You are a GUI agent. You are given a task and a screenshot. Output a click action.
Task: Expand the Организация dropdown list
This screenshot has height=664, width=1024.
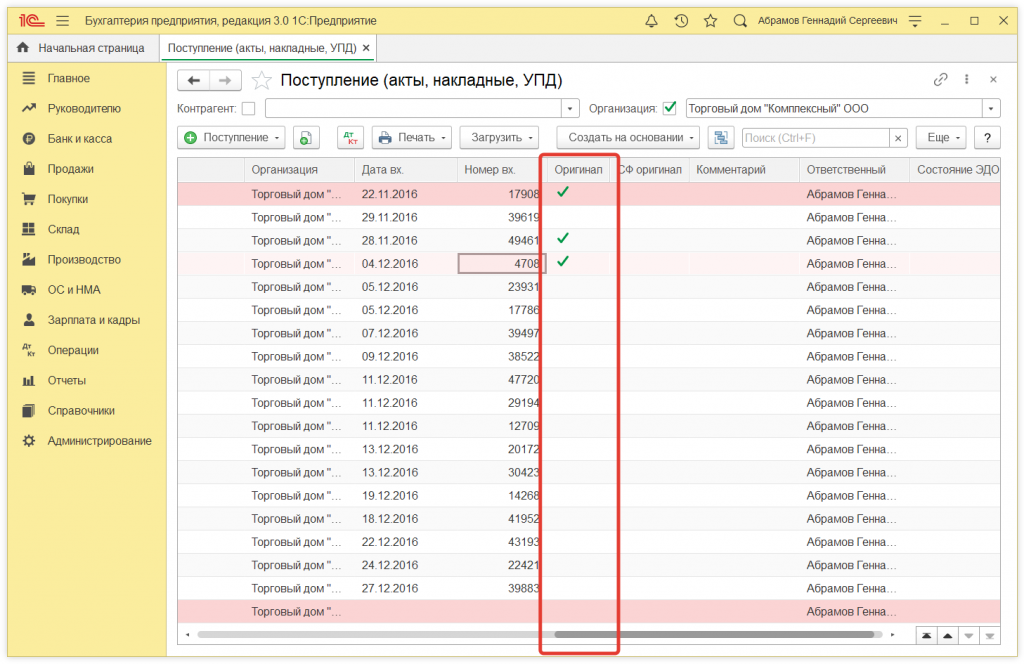coord(991,108)
